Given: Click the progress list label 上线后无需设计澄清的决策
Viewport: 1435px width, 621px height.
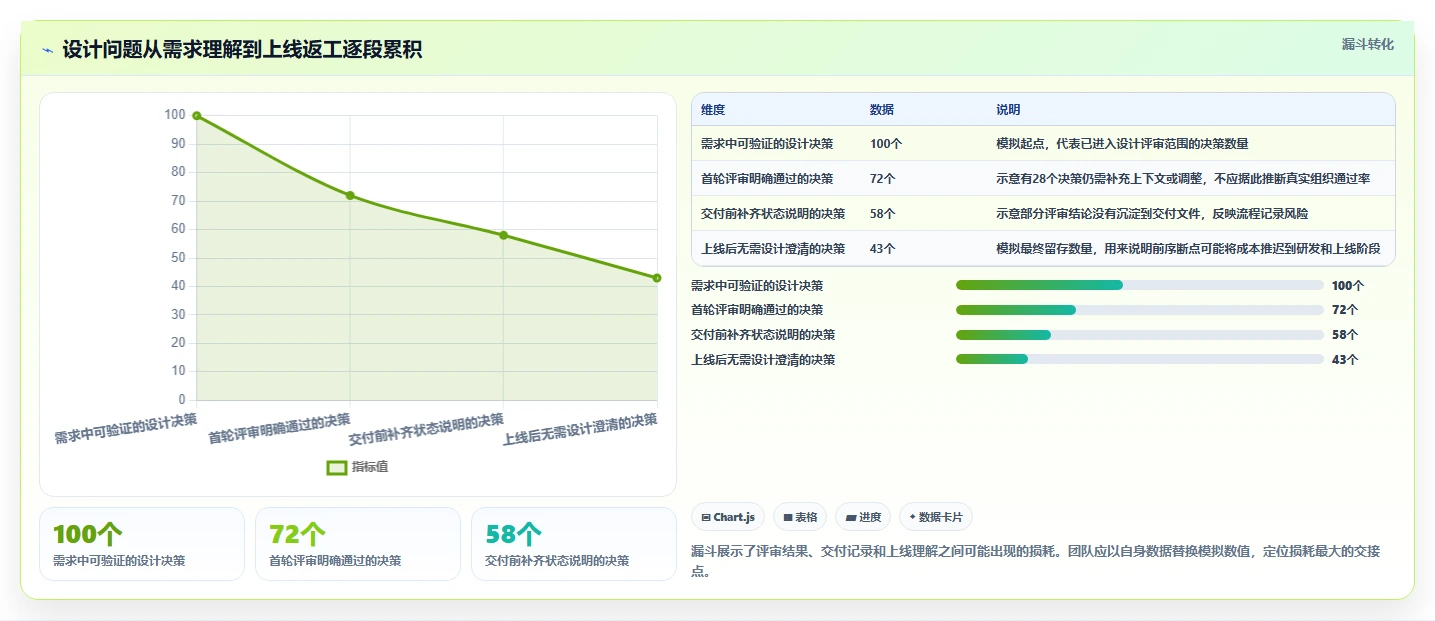Looking at the screenshot, I should click(x=763, y=360).
